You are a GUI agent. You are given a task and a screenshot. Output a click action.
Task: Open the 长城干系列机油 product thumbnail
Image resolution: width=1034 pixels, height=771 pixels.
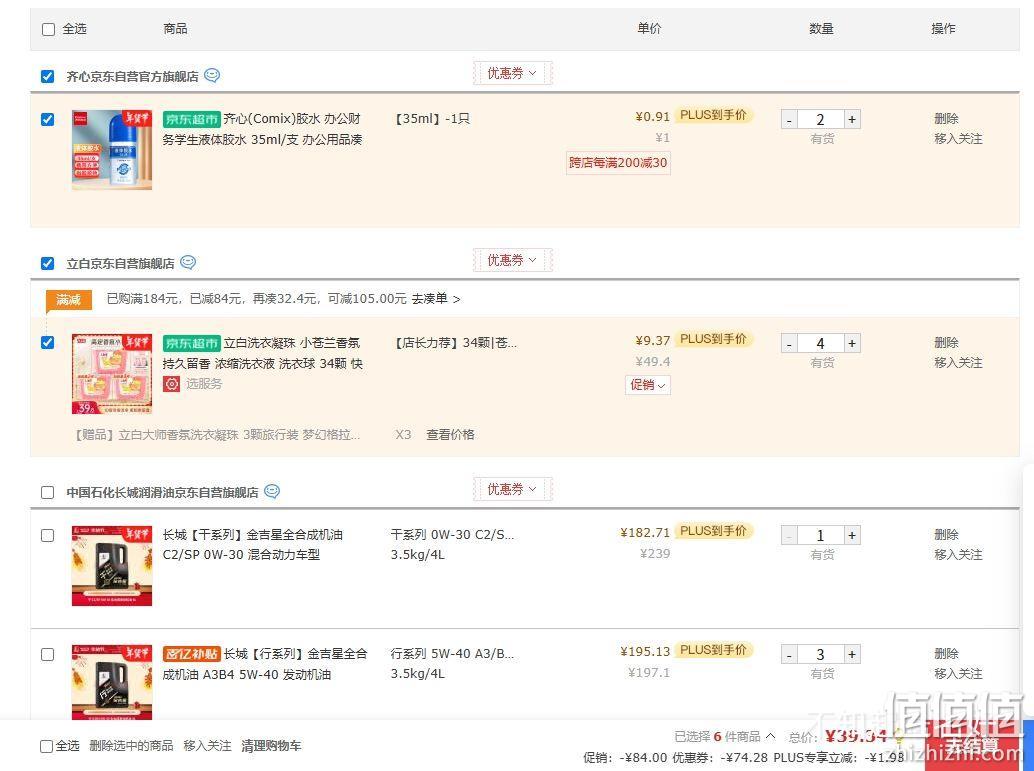pyautogui.click(x=112, y=566)
